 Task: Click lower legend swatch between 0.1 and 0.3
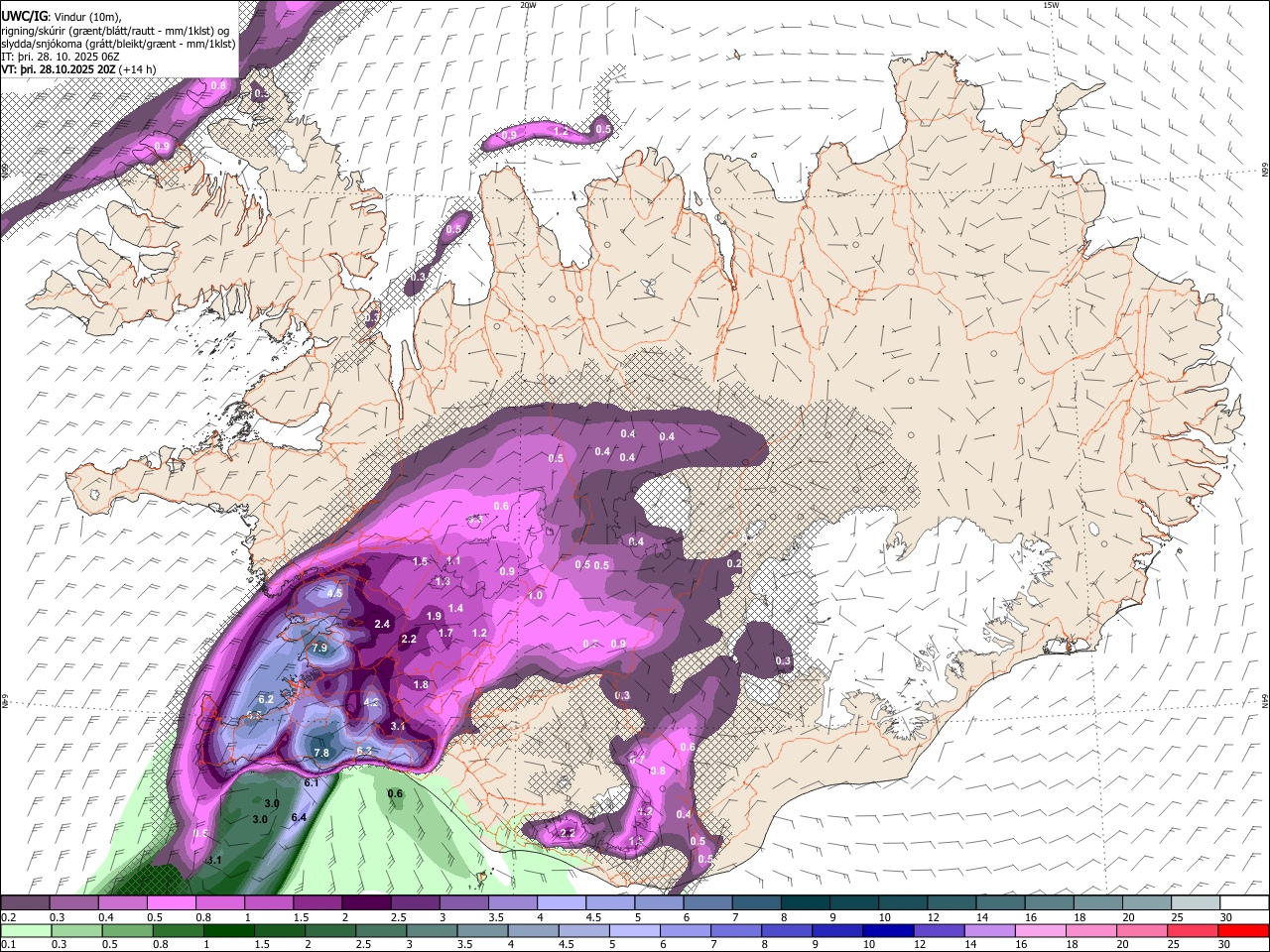pos(26,930)
